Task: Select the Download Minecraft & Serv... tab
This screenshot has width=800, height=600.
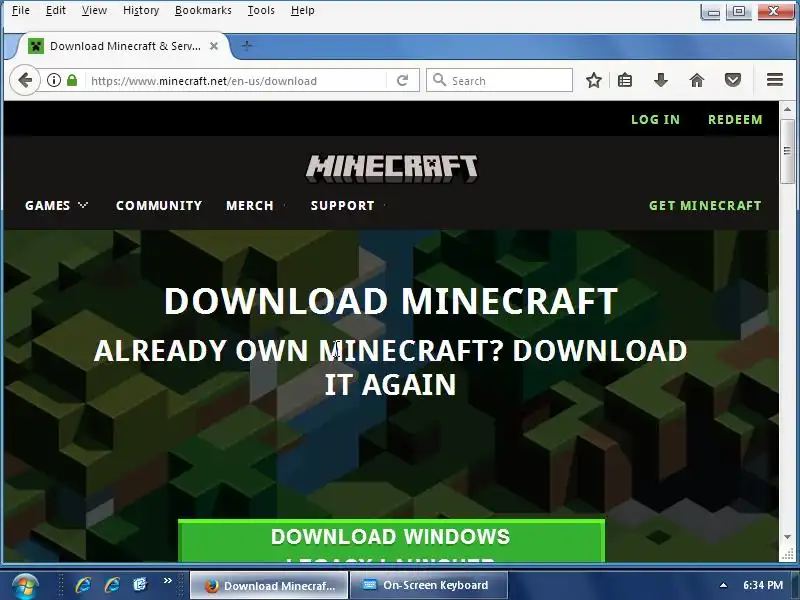Action: tap(123, 46)
